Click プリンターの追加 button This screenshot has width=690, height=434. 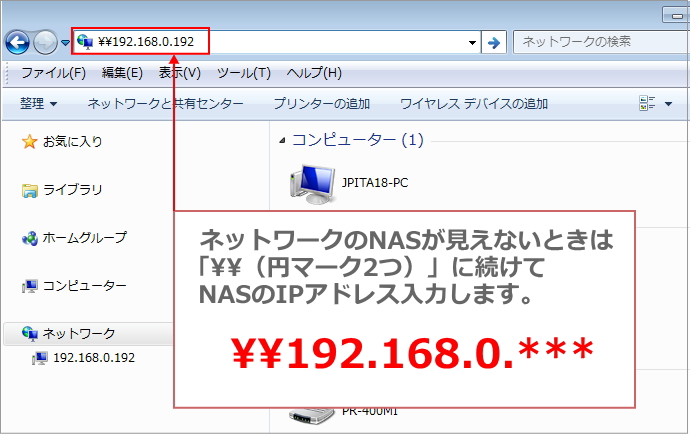click(x=321, y=103)
